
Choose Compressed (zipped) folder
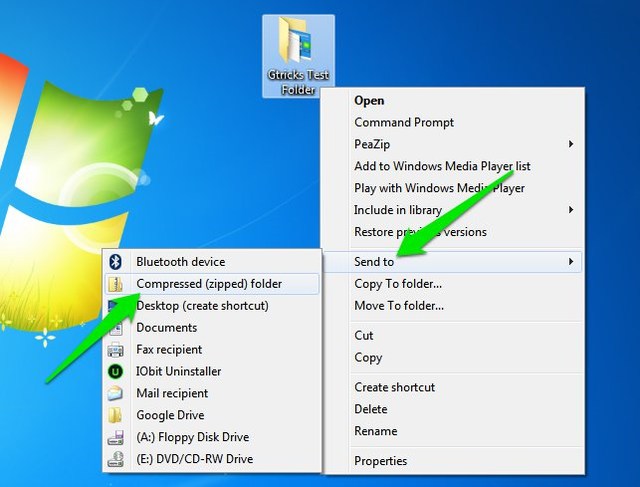(212, 284)
